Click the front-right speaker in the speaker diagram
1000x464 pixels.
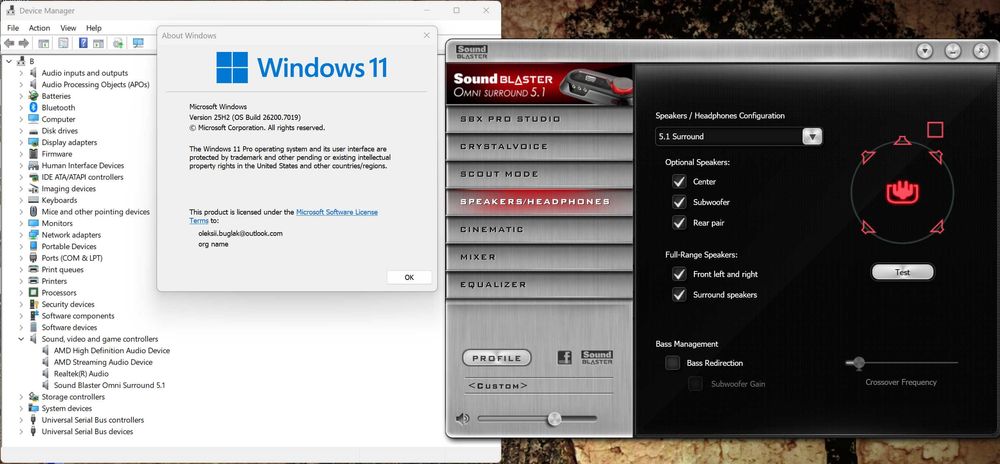(936, 157)
